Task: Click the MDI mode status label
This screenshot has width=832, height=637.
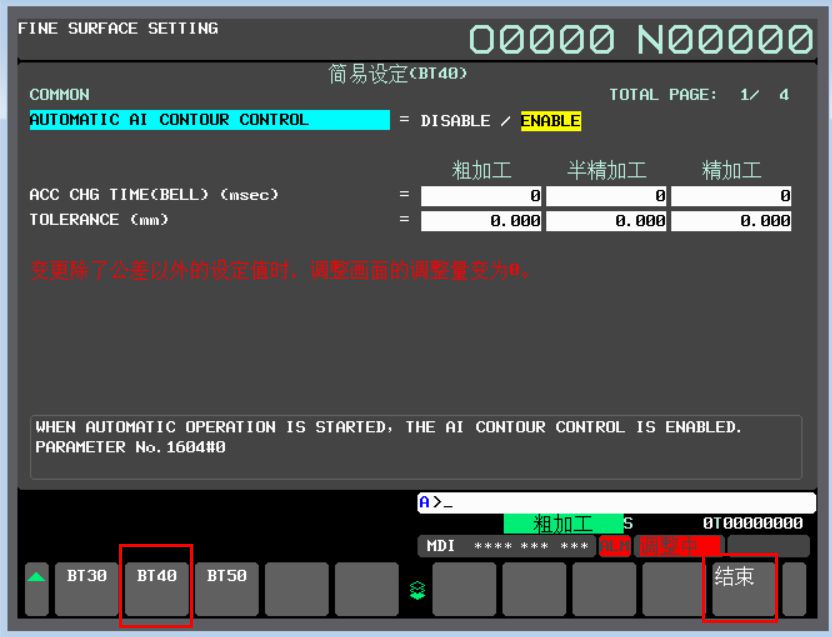Action: coord(441,546)
